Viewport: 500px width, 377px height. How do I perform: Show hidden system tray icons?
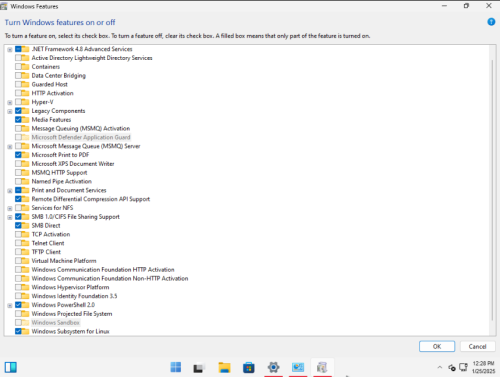coord(440,367)
